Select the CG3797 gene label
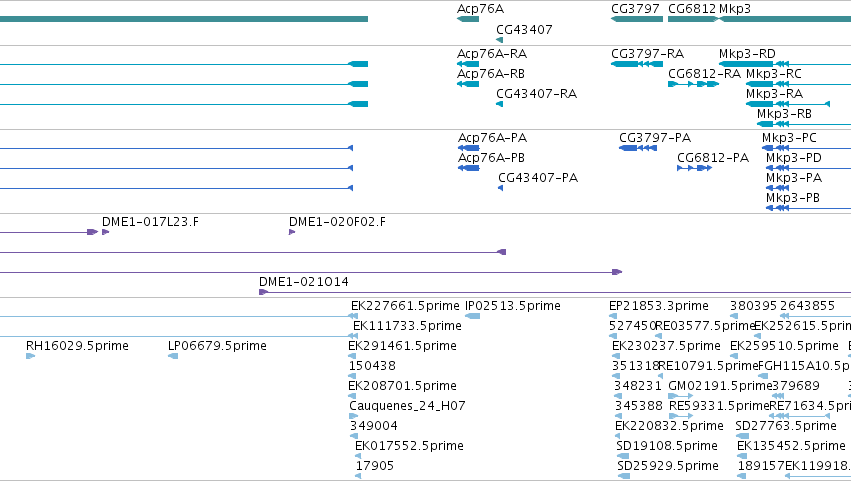The width and height of the screenshot is (851, 481). pos(635,9)
